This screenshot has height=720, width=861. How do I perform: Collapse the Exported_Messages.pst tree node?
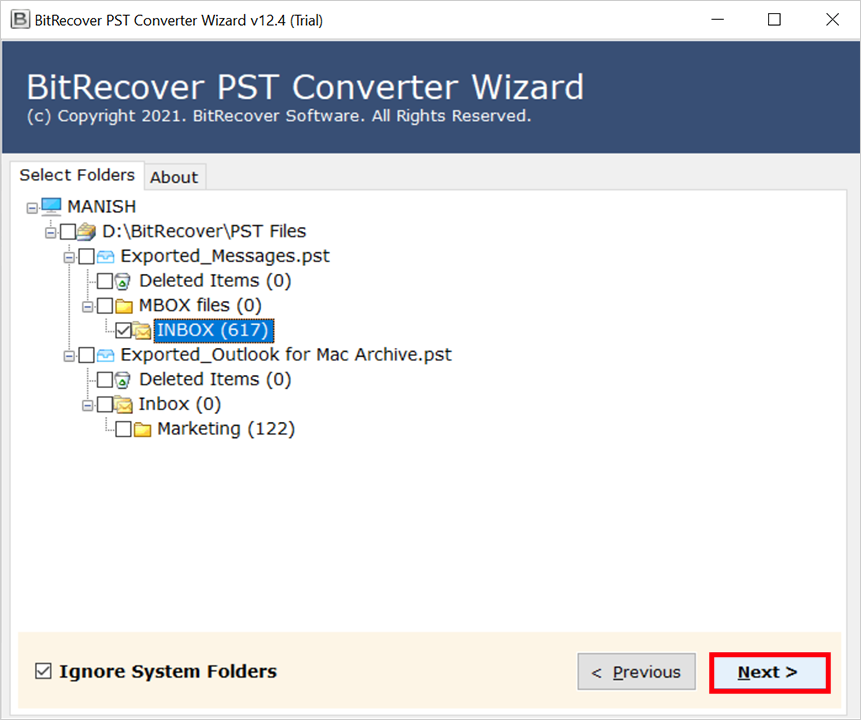tap(69, 257)
